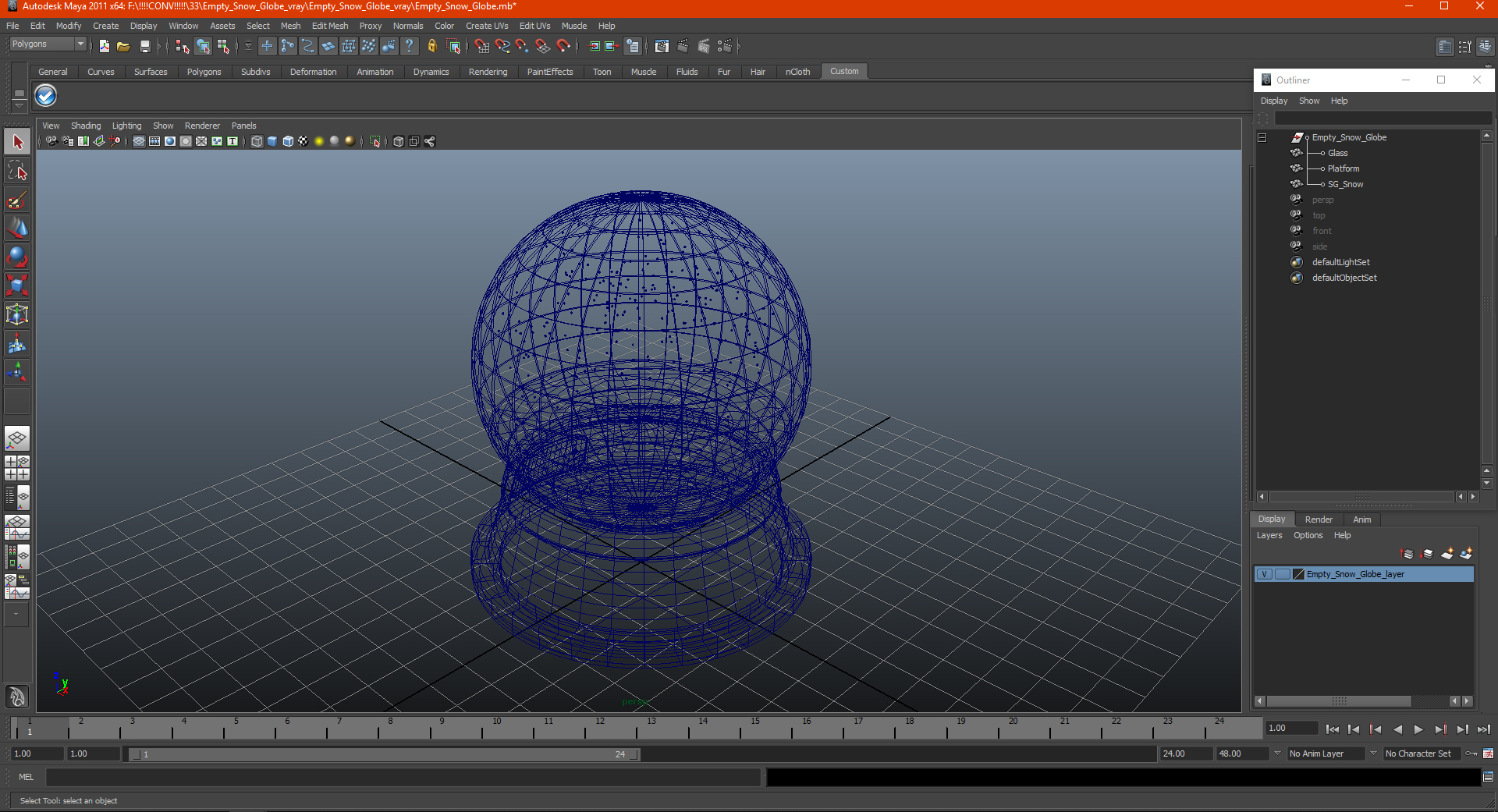Choose the Move tool cone icon

17,229
